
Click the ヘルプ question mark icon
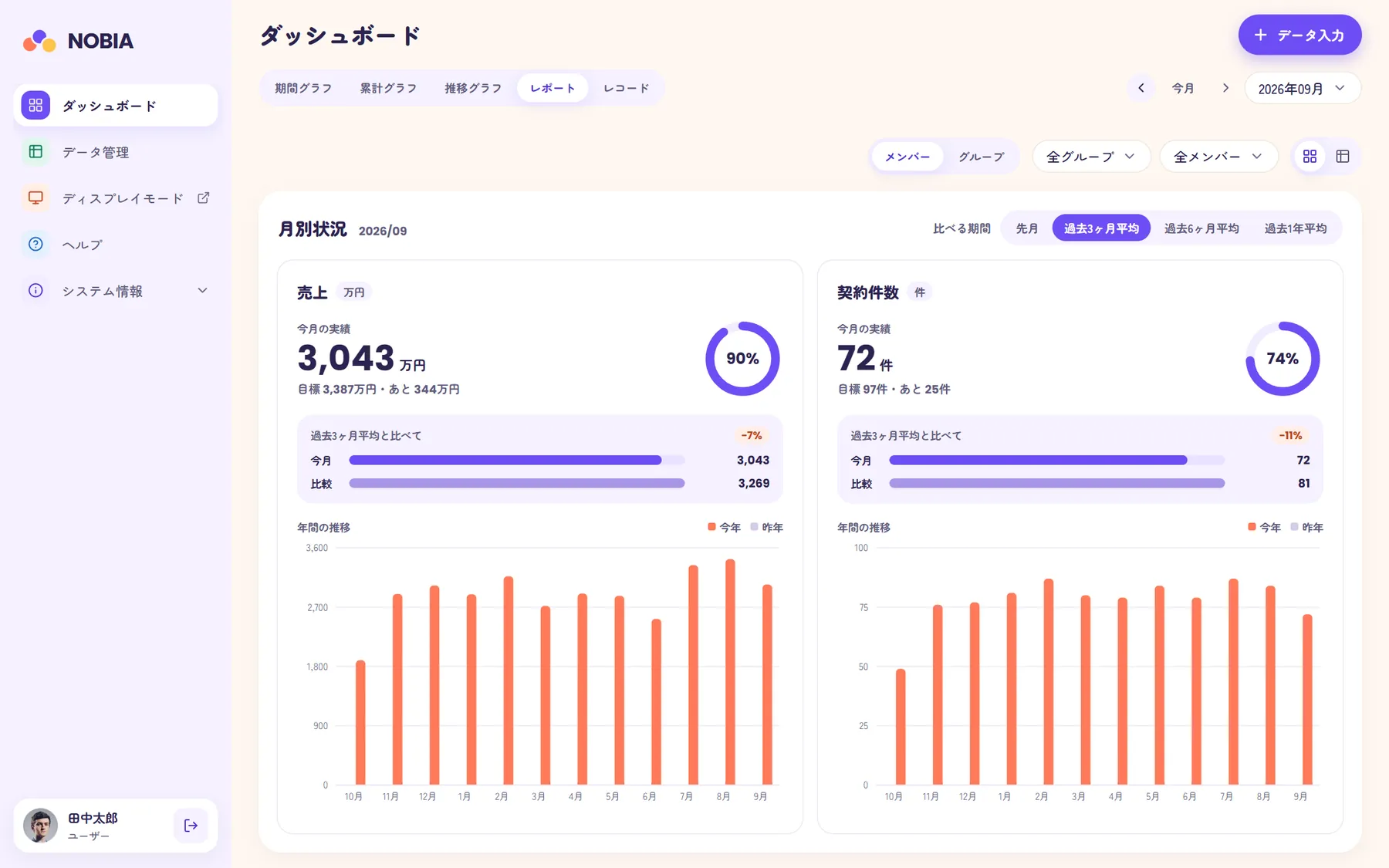point(35,245)
